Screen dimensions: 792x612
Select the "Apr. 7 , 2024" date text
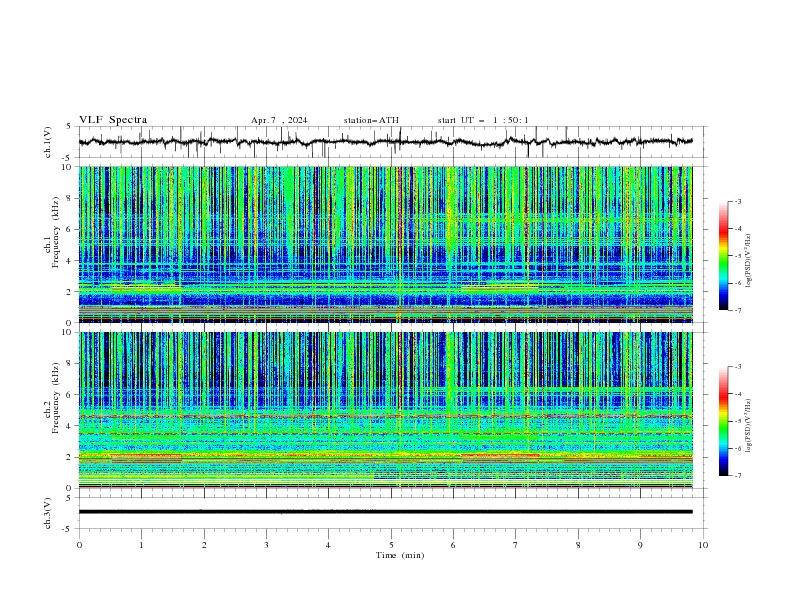[279, 120]
